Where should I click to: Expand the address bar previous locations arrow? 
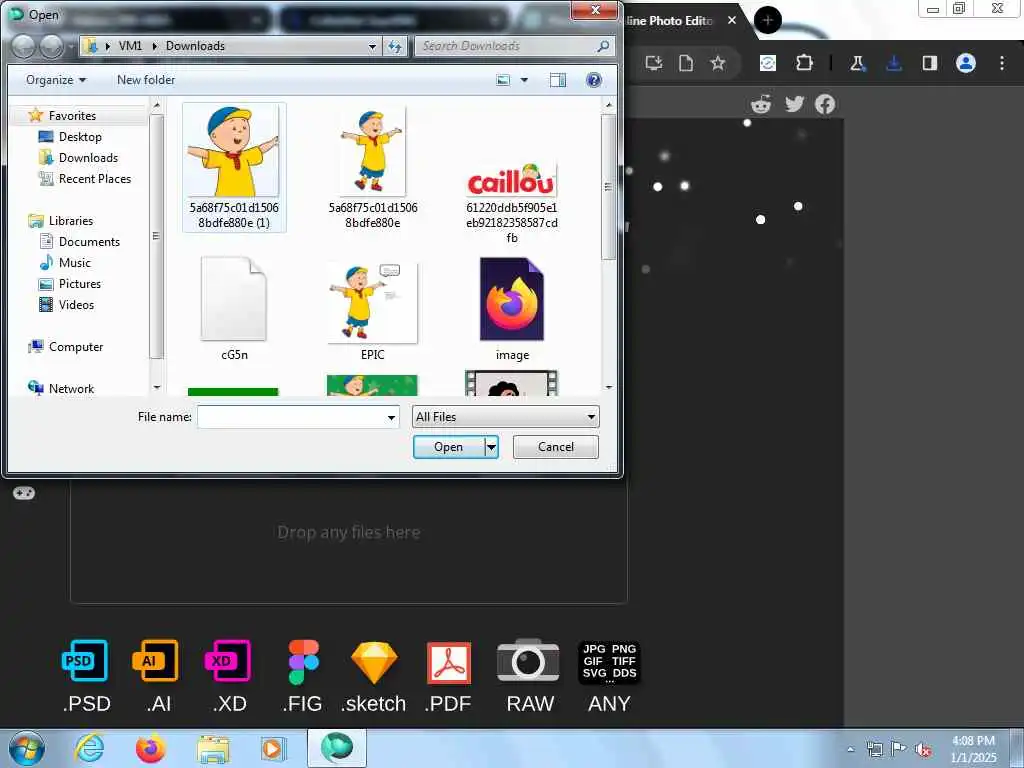pyautogui.click(x=372, y=46)
